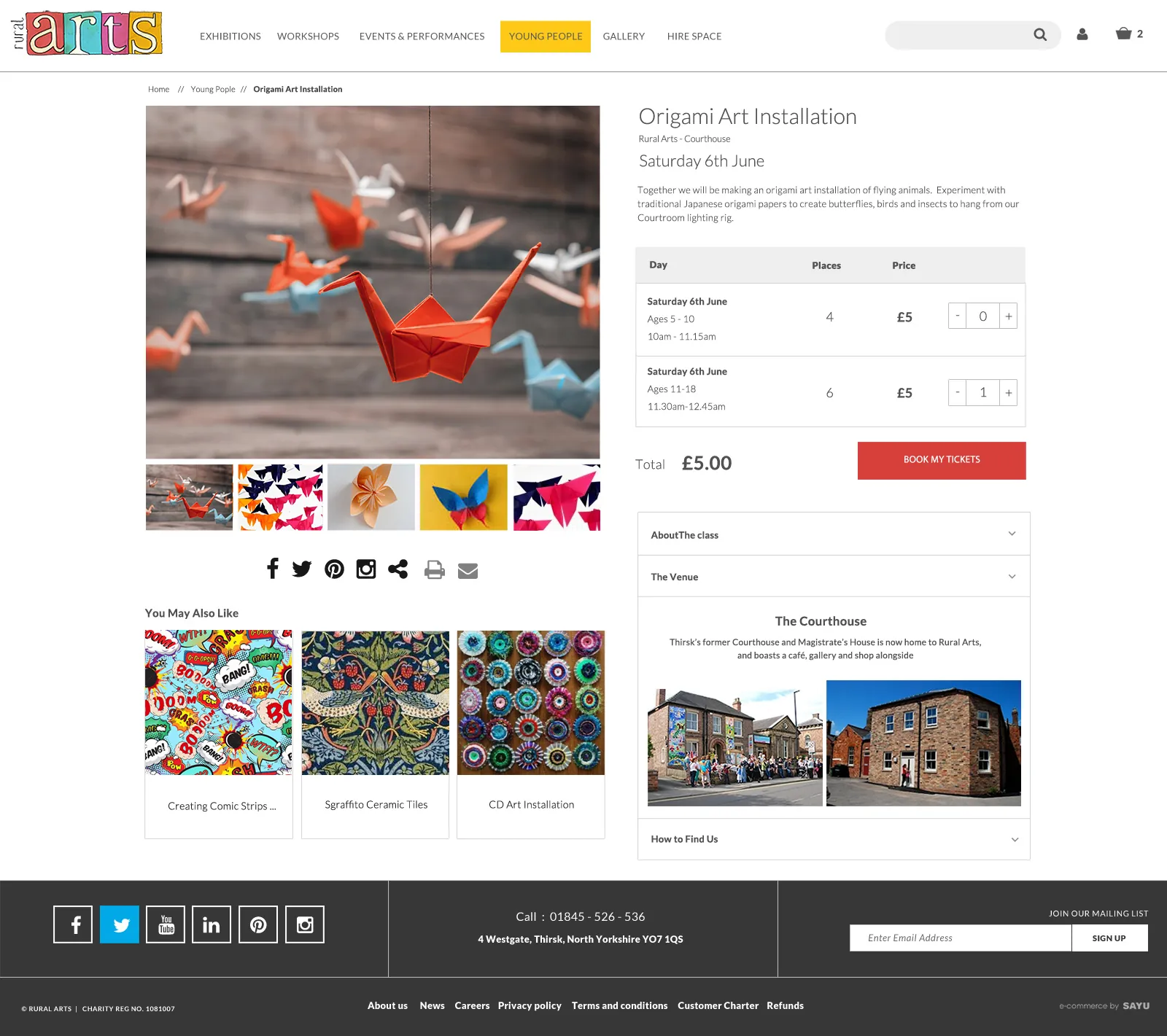Expand the AboutThe class section
This screenshot has width=1167, height=1036.
(834, 534)
